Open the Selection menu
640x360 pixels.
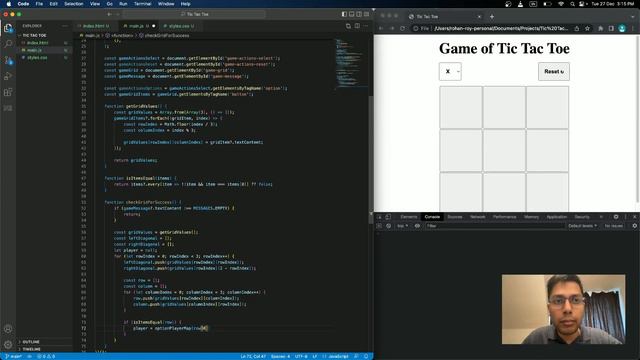[x=73, y=4]
